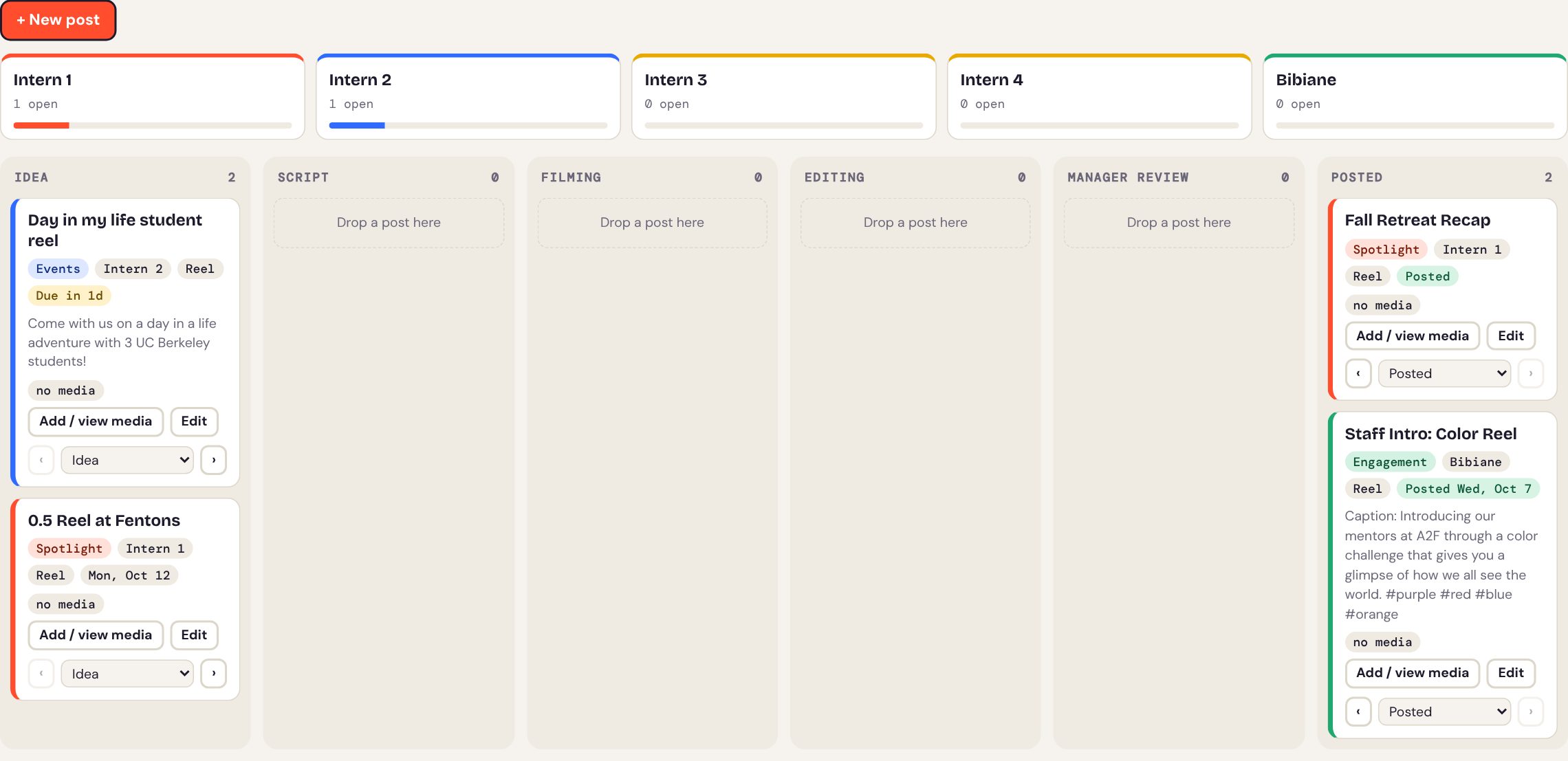
Task: Select the Intern 3 workload card
Action: coord(784,97)
